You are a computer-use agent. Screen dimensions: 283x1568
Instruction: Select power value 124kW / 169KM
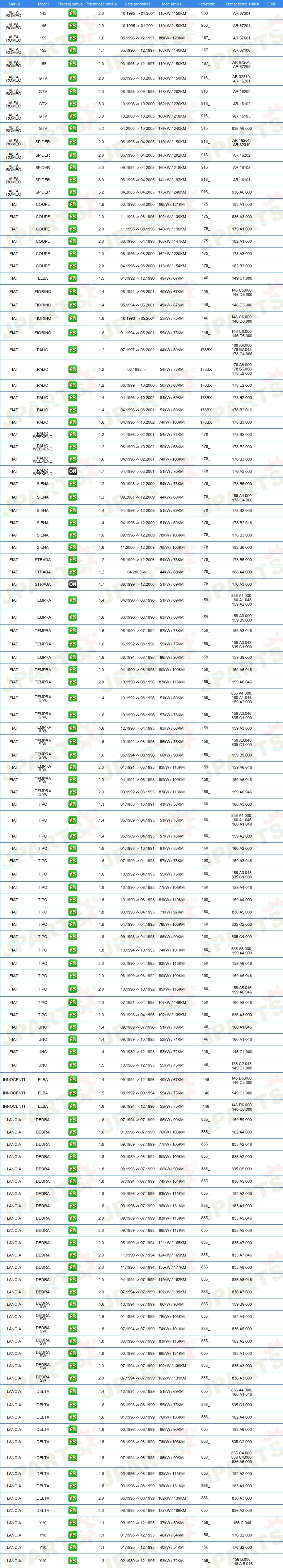[x=172, y=1255]
